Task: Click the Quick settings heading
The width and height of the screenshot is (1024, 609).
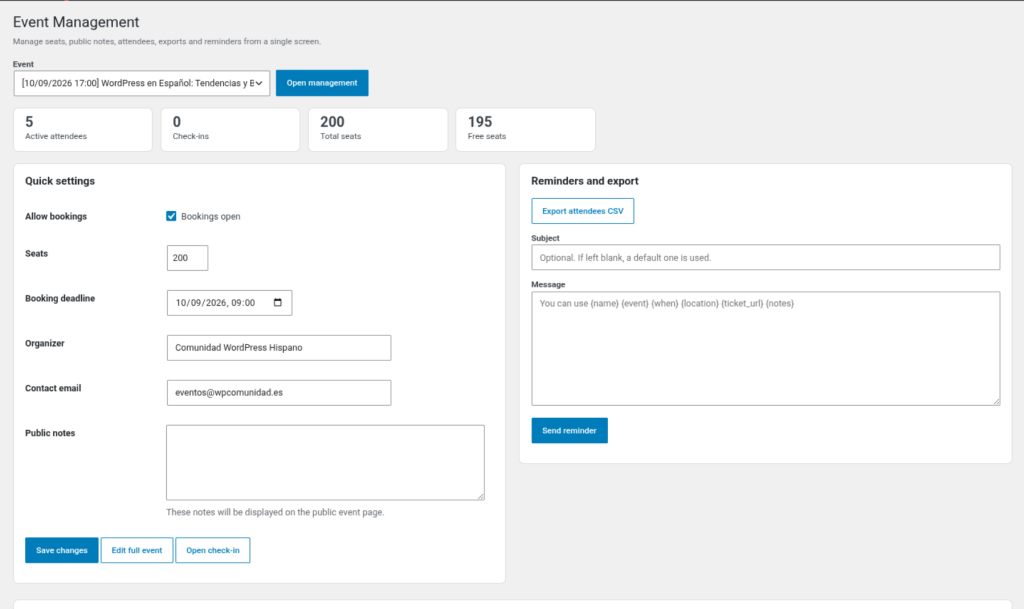Action: tap(60, 181)
